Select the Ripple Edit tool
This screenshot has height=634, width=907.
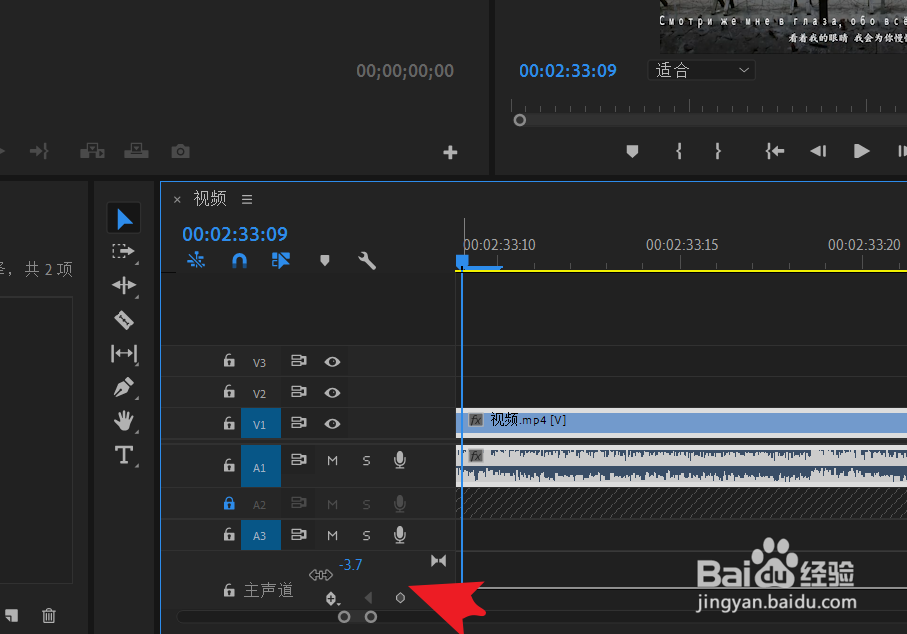124,285
